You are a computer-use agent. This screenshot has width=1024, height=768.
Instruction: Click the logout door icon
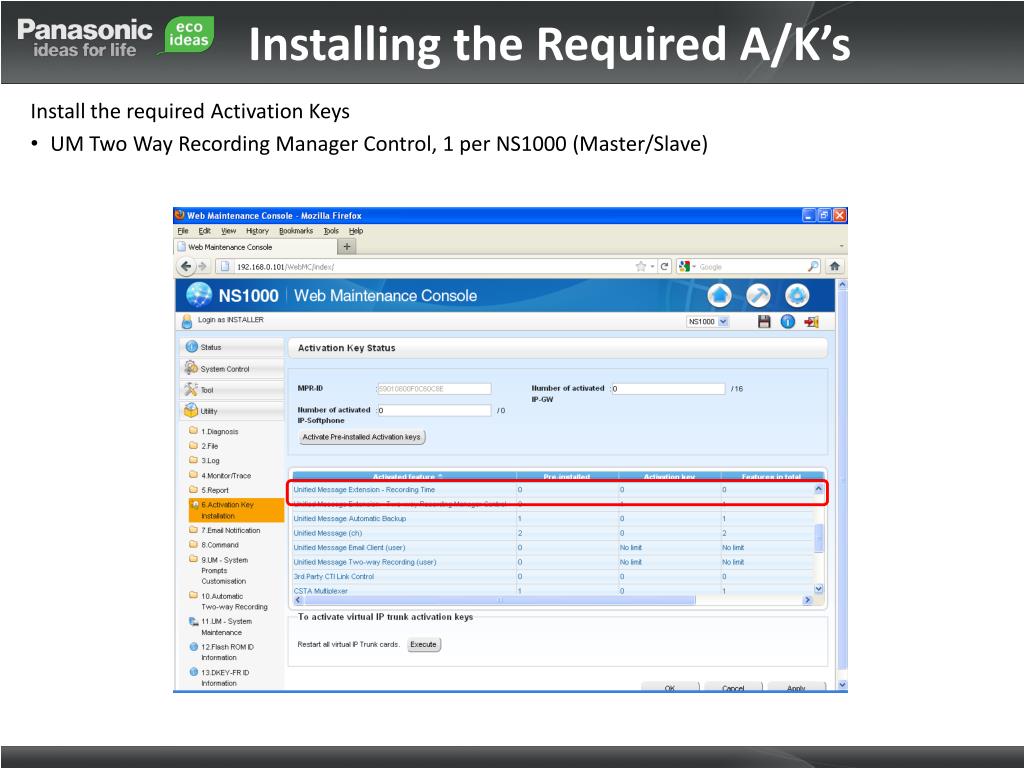click(x=811, y=321)
